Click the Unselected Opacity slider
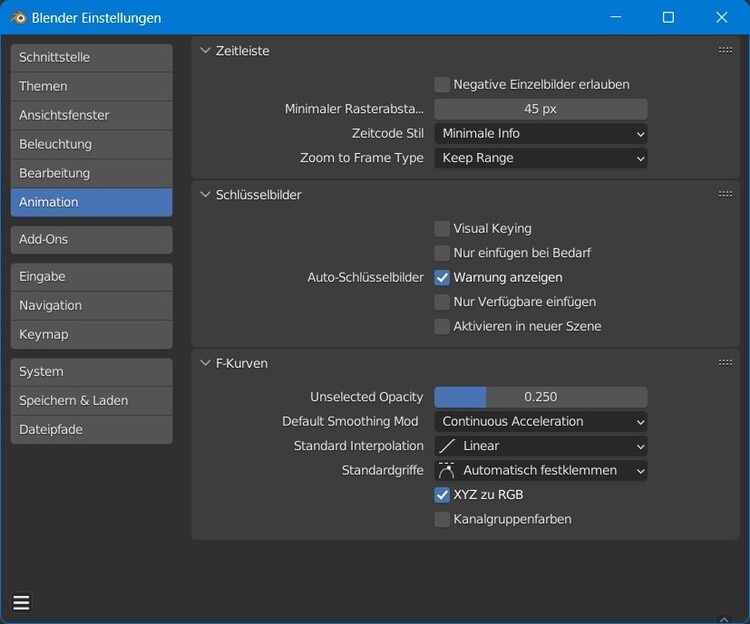This screenshot has width=750, height=624. (x=540, y=397)
